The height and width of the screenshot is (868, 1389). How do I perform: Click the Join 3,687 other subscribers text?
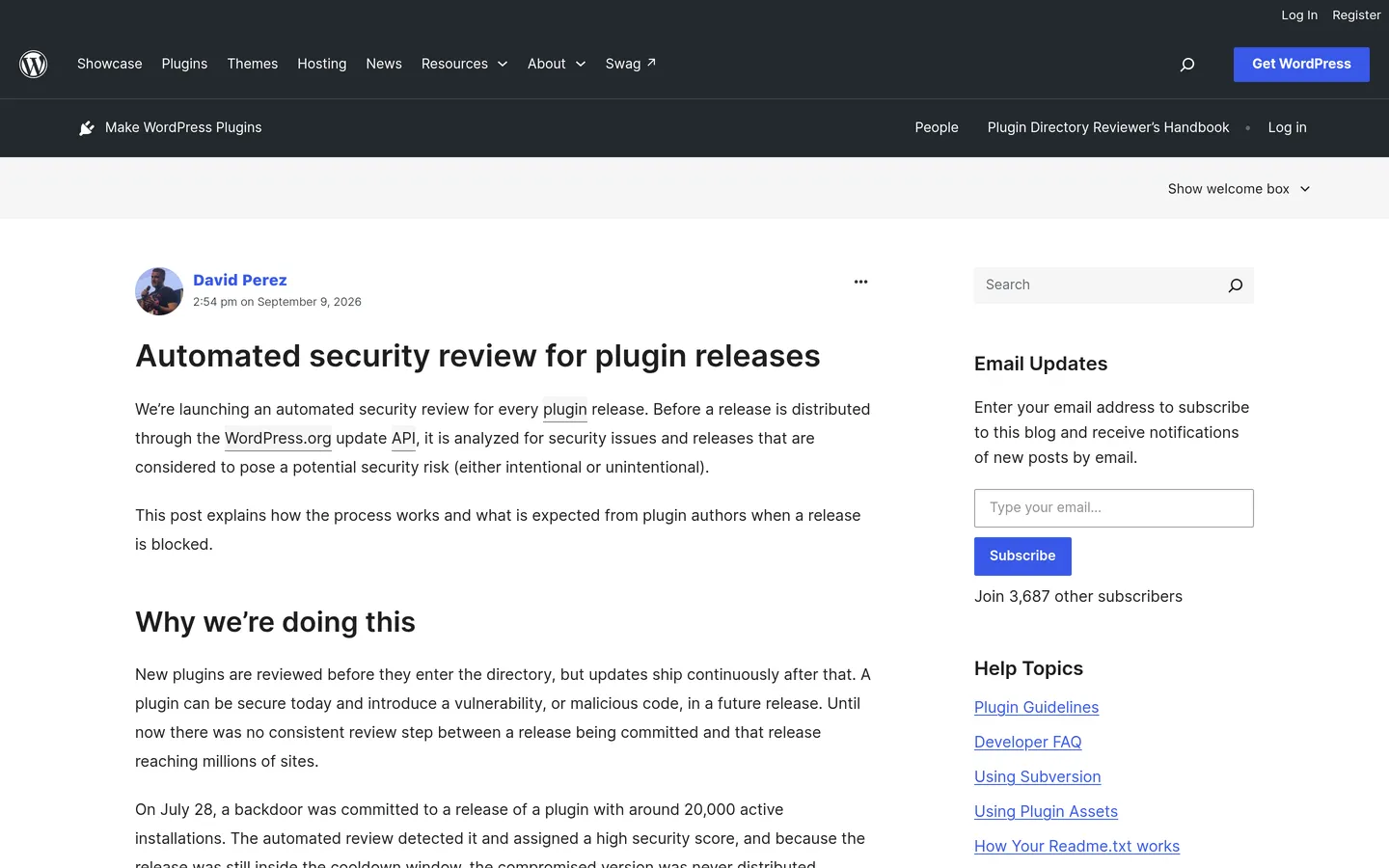1078,596
